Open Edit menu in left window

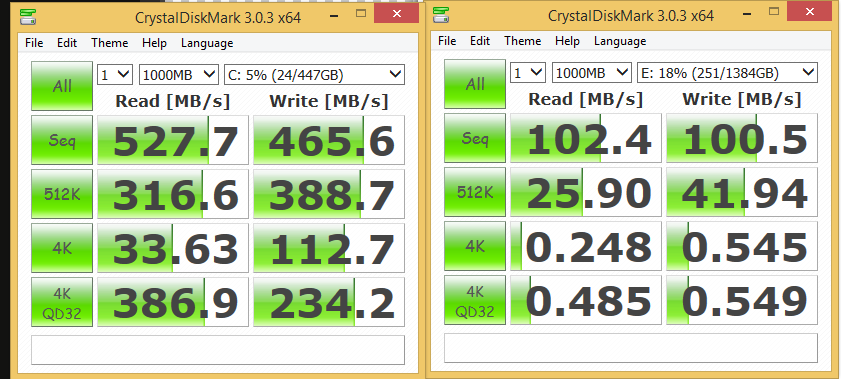[67, 43]
